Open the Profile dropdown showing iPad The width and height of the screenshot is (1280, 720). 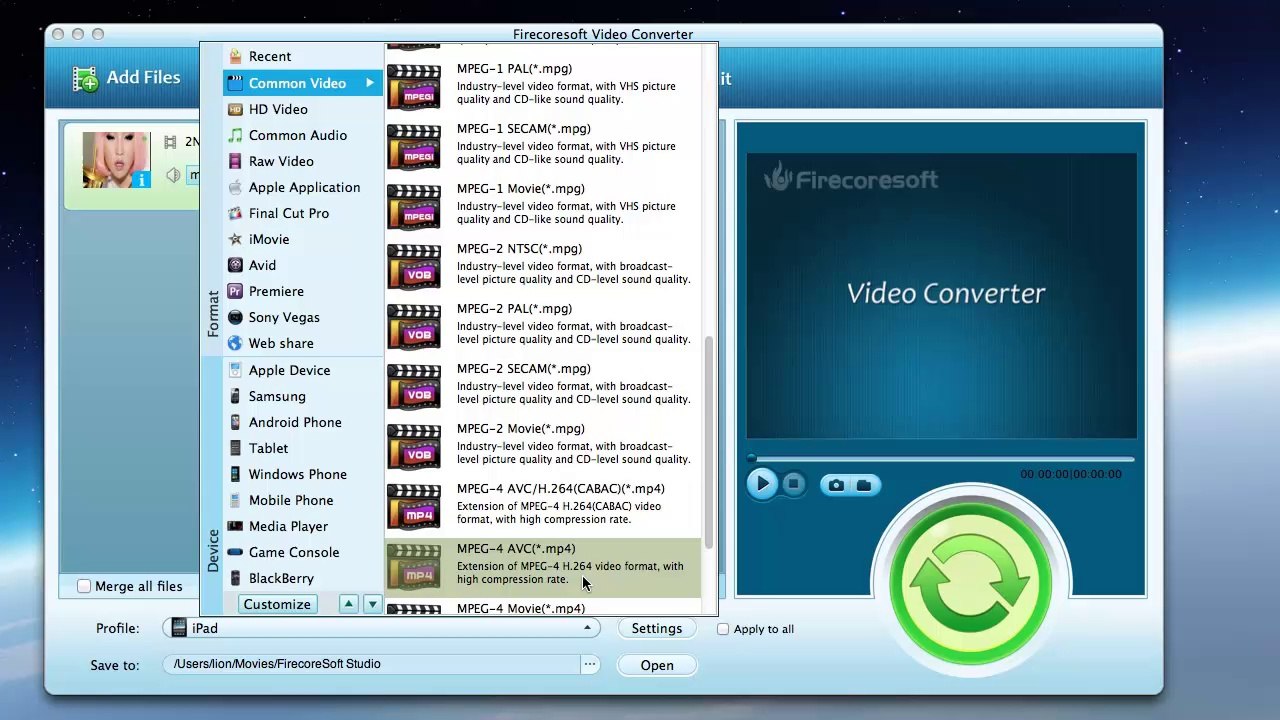coord(381,628)
